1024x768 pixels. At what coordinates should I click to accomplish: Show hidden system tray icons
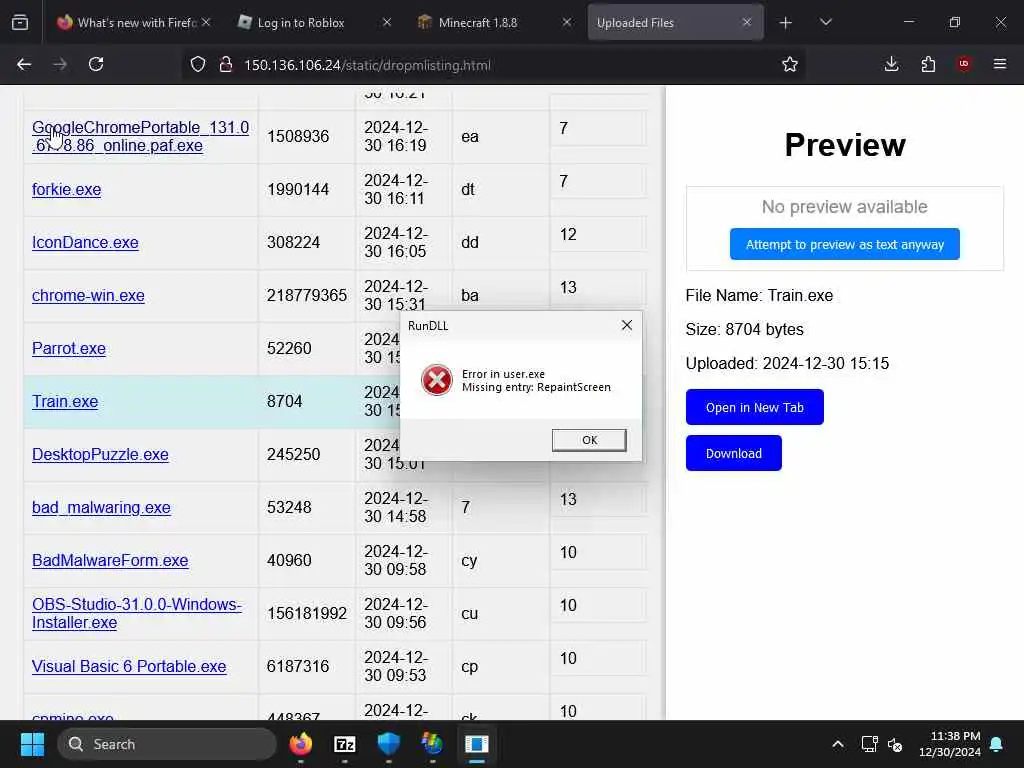pos(838,744)
